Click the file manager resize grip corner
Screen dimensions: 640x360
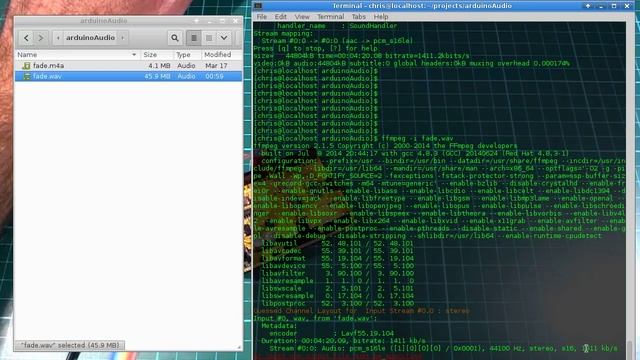click(239, 347)
